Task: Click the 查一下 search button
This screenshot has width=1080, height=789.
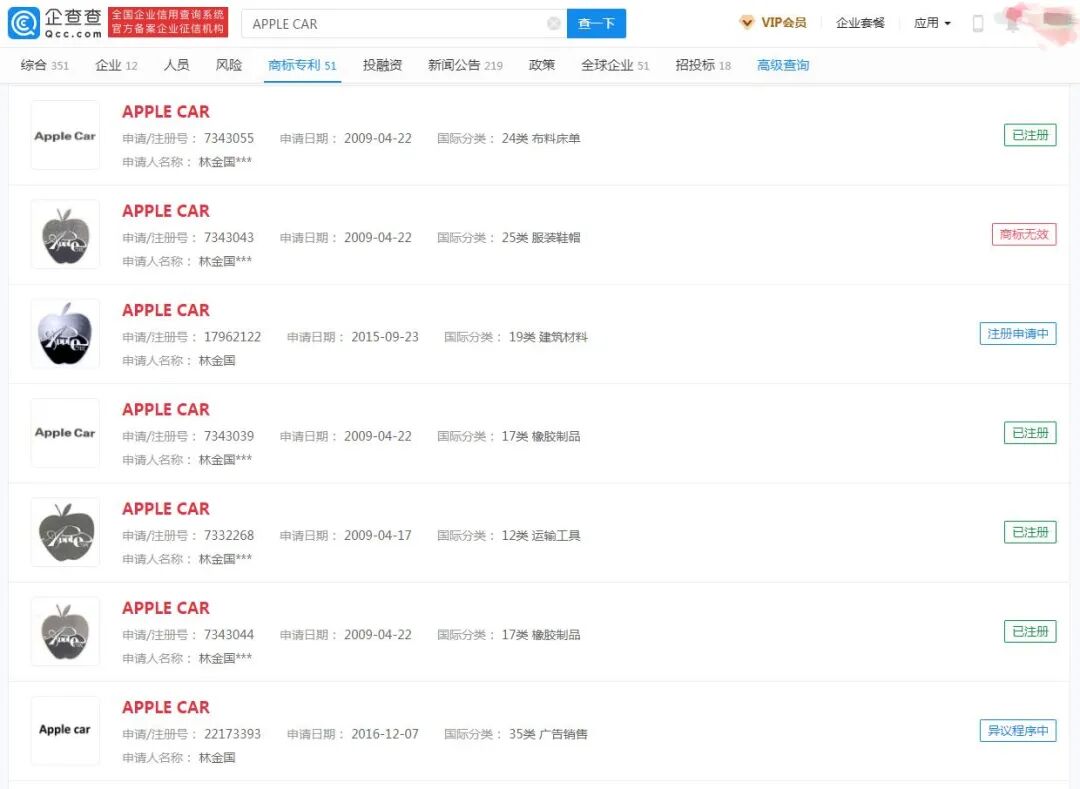Action: [596, 22]
